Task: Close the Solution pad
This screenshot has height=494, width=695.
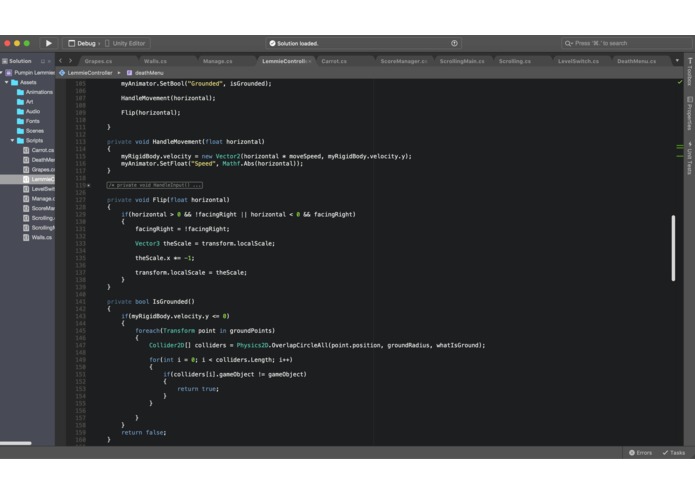Action: (49, 61)
